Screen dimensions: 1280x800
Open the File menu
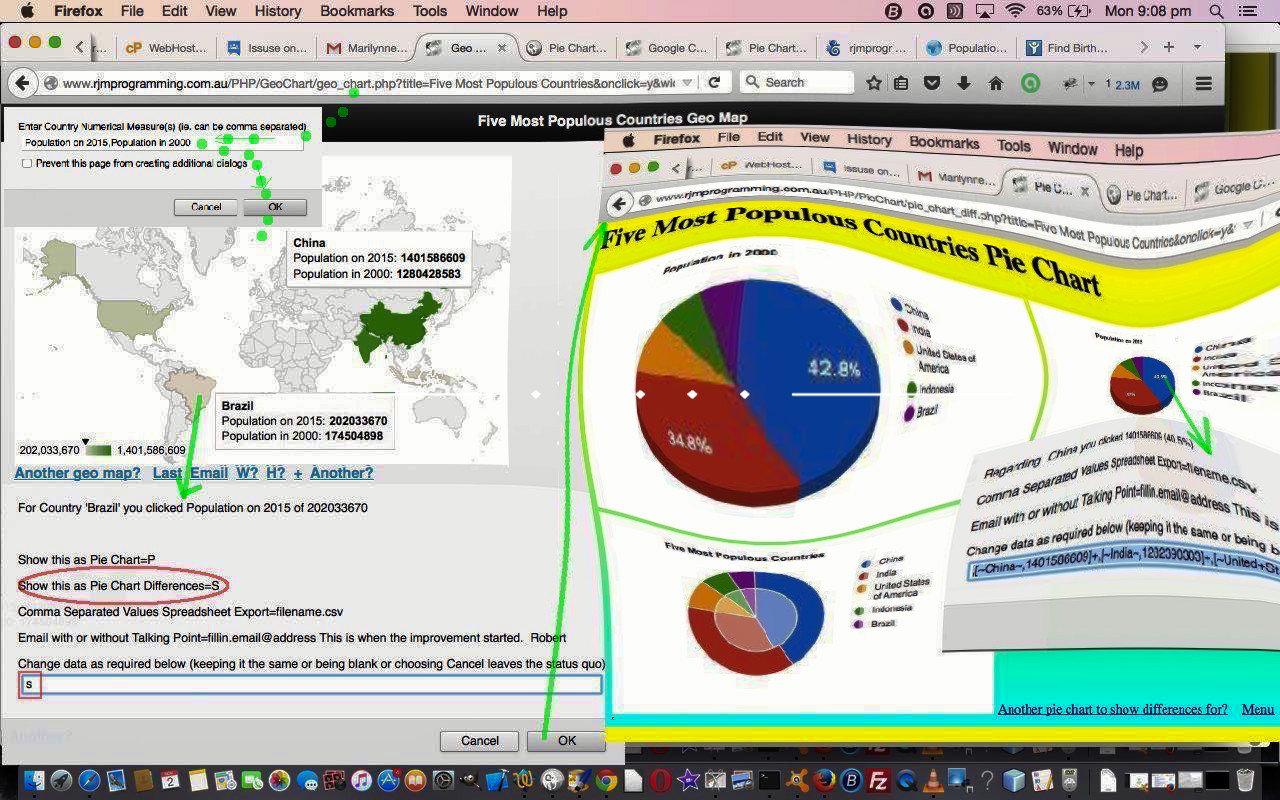click(132, 11)
